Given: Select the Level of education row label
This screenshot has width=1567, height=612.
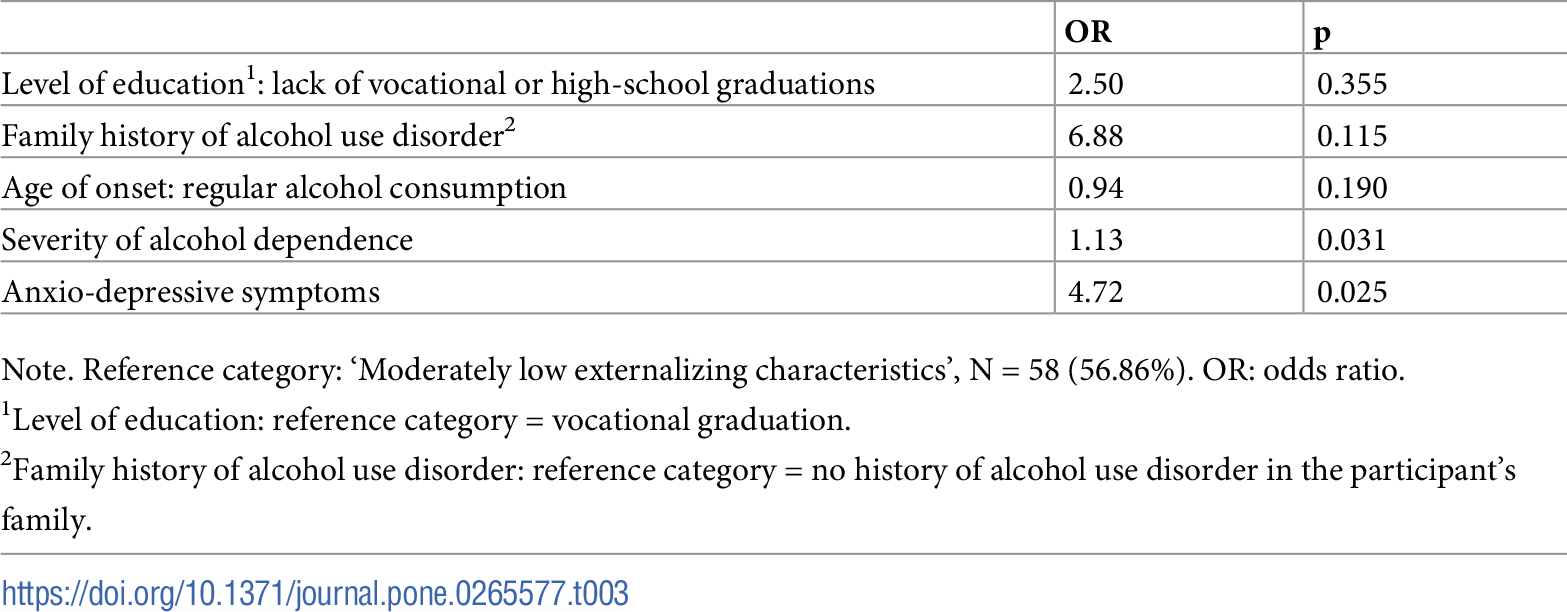Looking at the screenshot, I should tap(438, 84).
